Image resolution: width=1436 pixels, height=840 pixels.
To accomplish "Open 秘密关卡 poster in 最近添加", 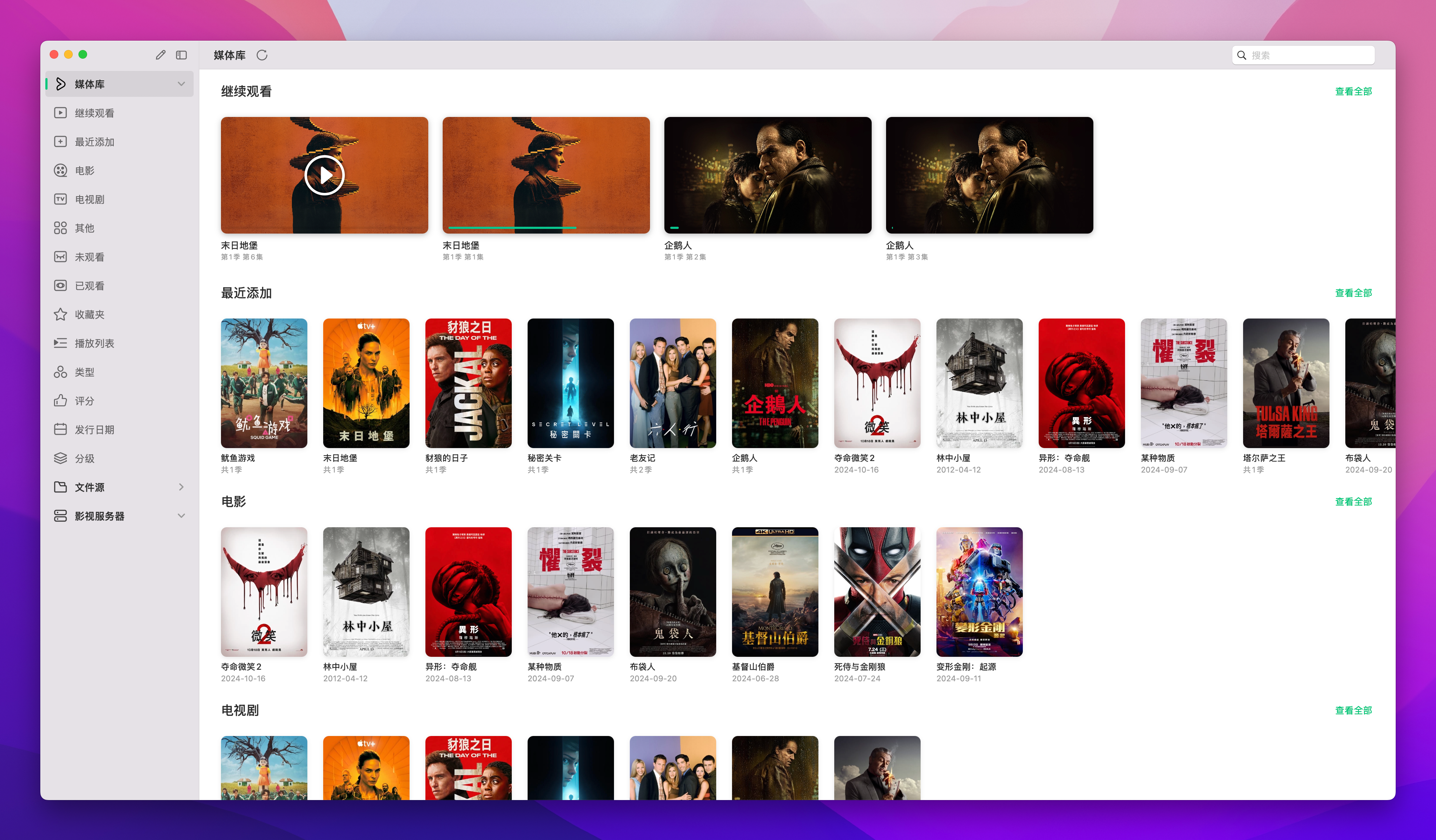I will click(x=570, y=383).
